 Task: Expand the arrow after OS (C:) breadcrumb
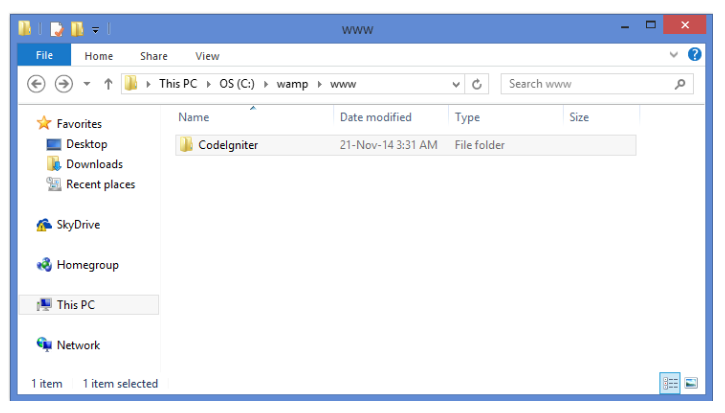(x=266, y=84)
